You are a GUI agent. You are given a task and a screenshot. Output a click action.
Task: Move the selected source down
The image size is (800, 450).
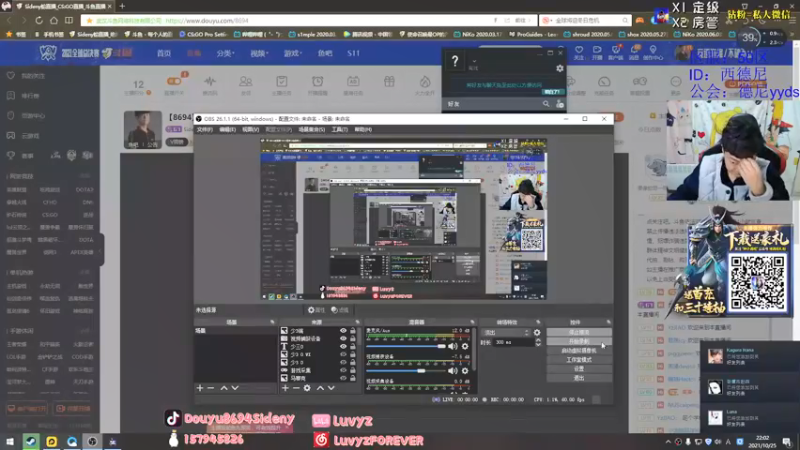[x=331, y=388]
